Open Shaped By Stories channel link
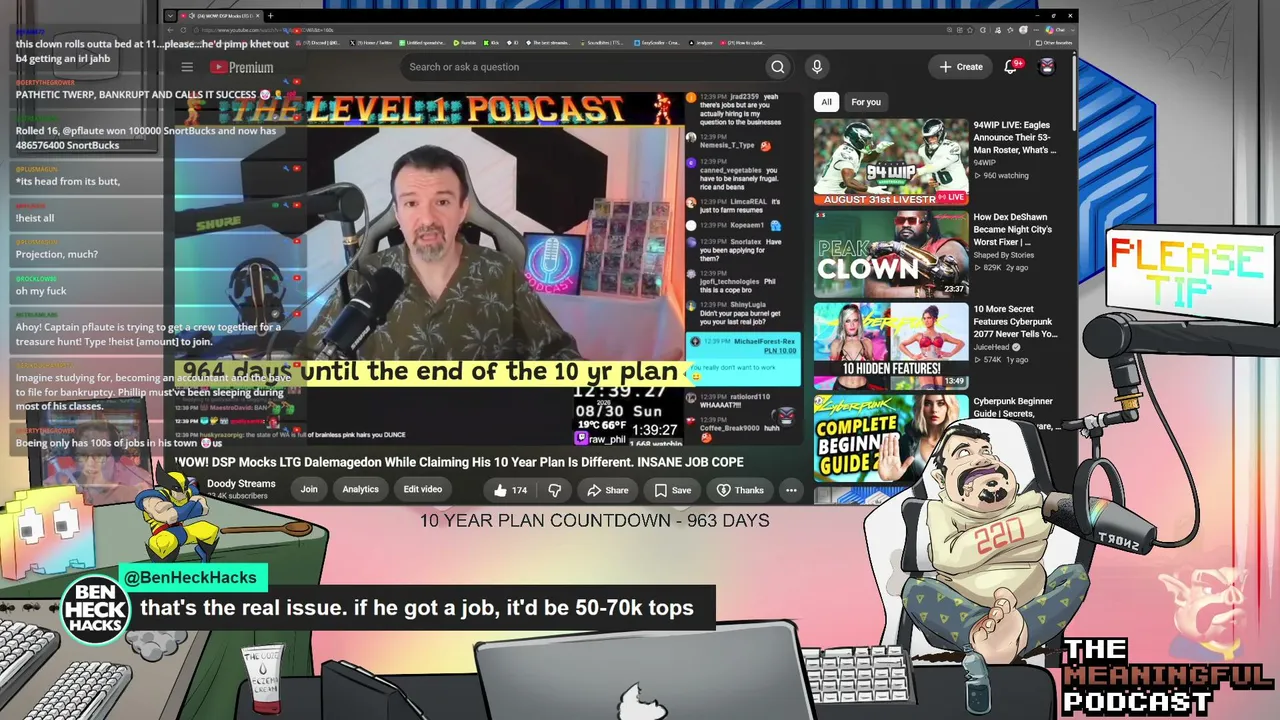The height and width of the screenshot is (720, 1280). tap(1004, 255)
